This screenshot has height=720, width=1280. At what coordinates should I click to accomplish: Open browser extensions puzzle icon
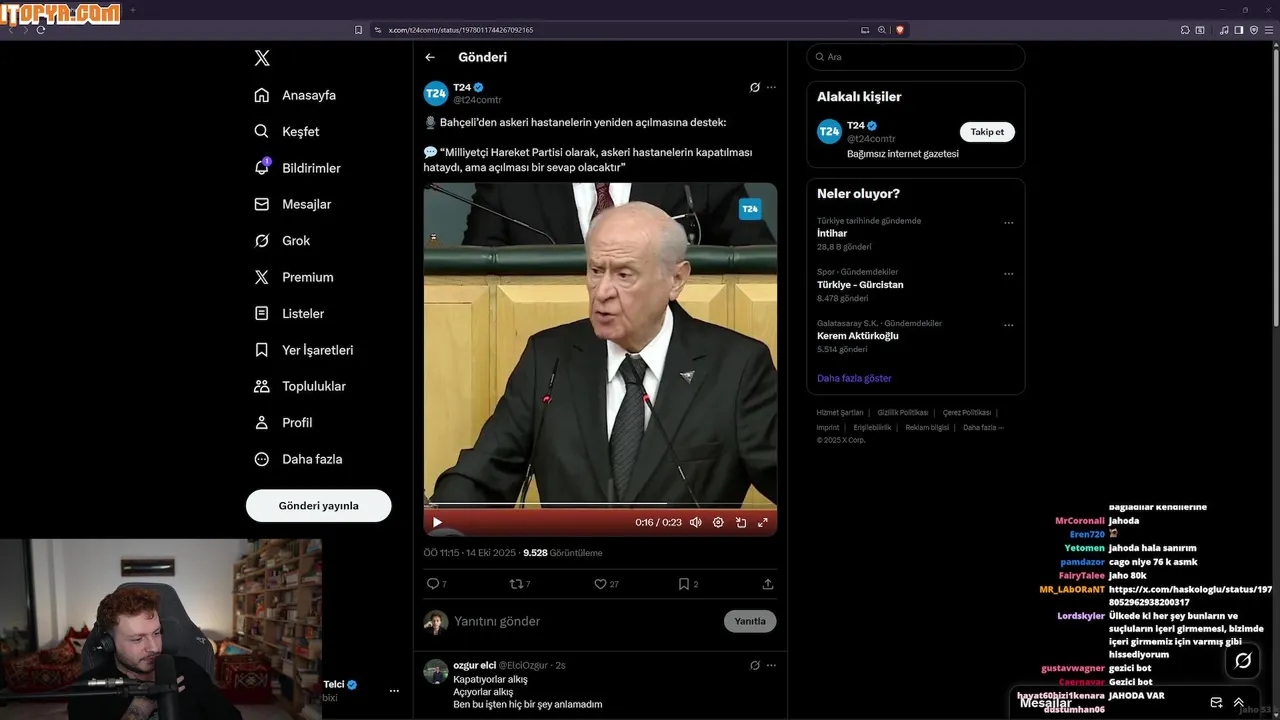coord(1185,30)
